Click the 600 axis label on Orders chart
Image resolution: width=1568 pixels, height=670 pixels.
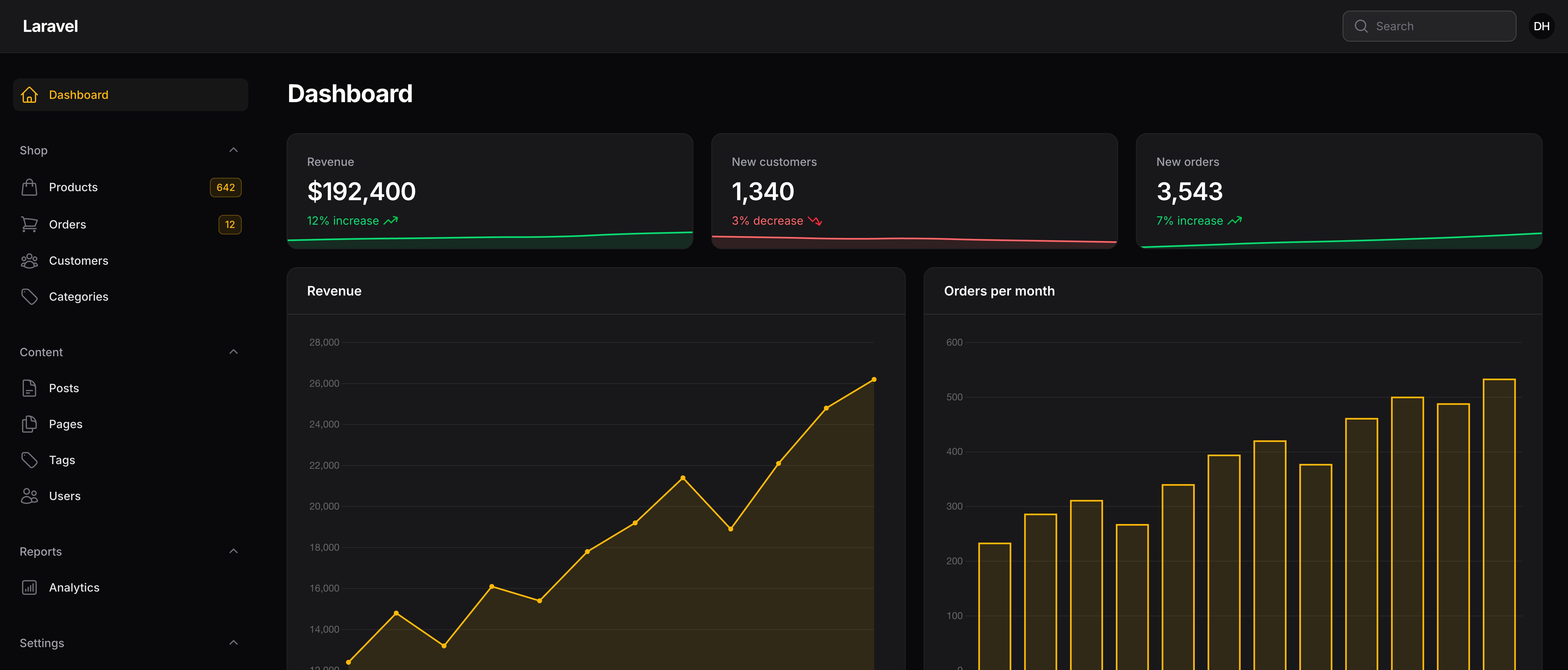click(x=954, y=342)
